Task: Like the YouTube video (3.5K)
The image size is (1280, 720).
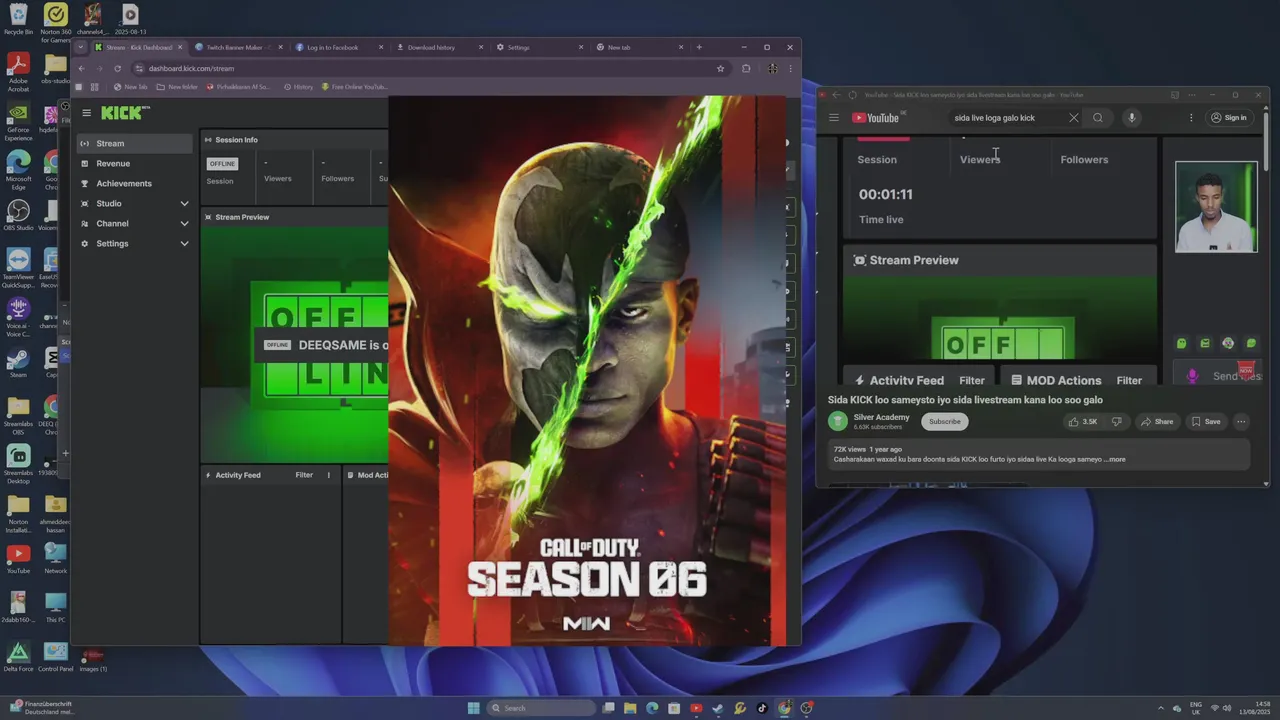Action: click(x=1082, y=422)
